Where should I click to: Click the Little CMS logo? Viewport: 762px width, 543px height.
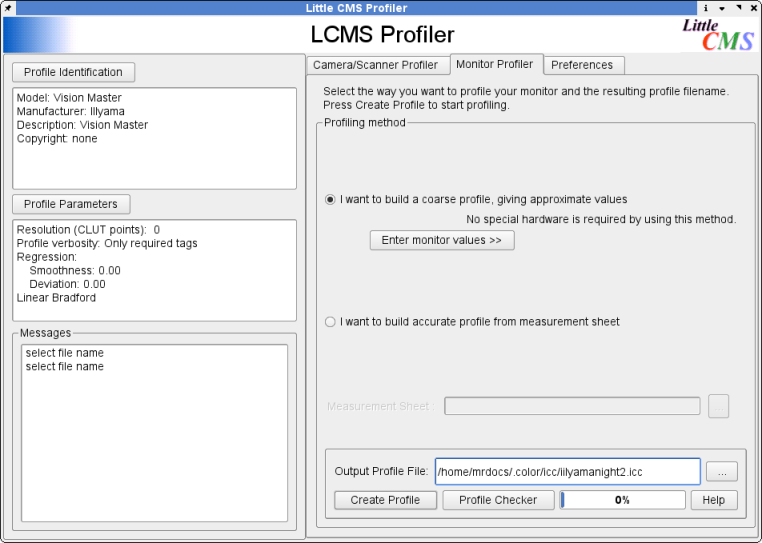pyautogui.click(x=717, y=35)
